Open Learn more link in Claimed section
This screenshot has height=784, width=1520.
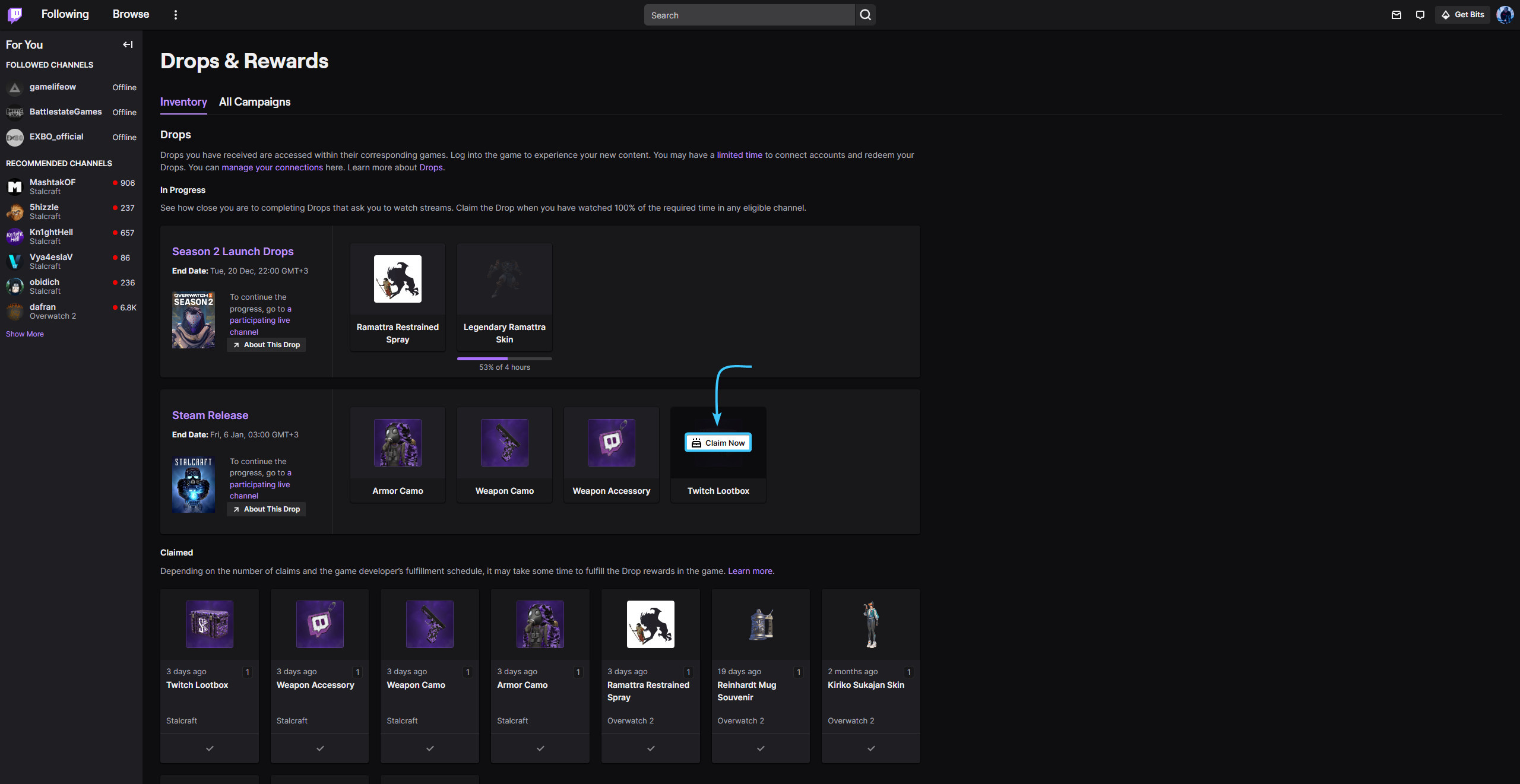(x=750, y=571)
